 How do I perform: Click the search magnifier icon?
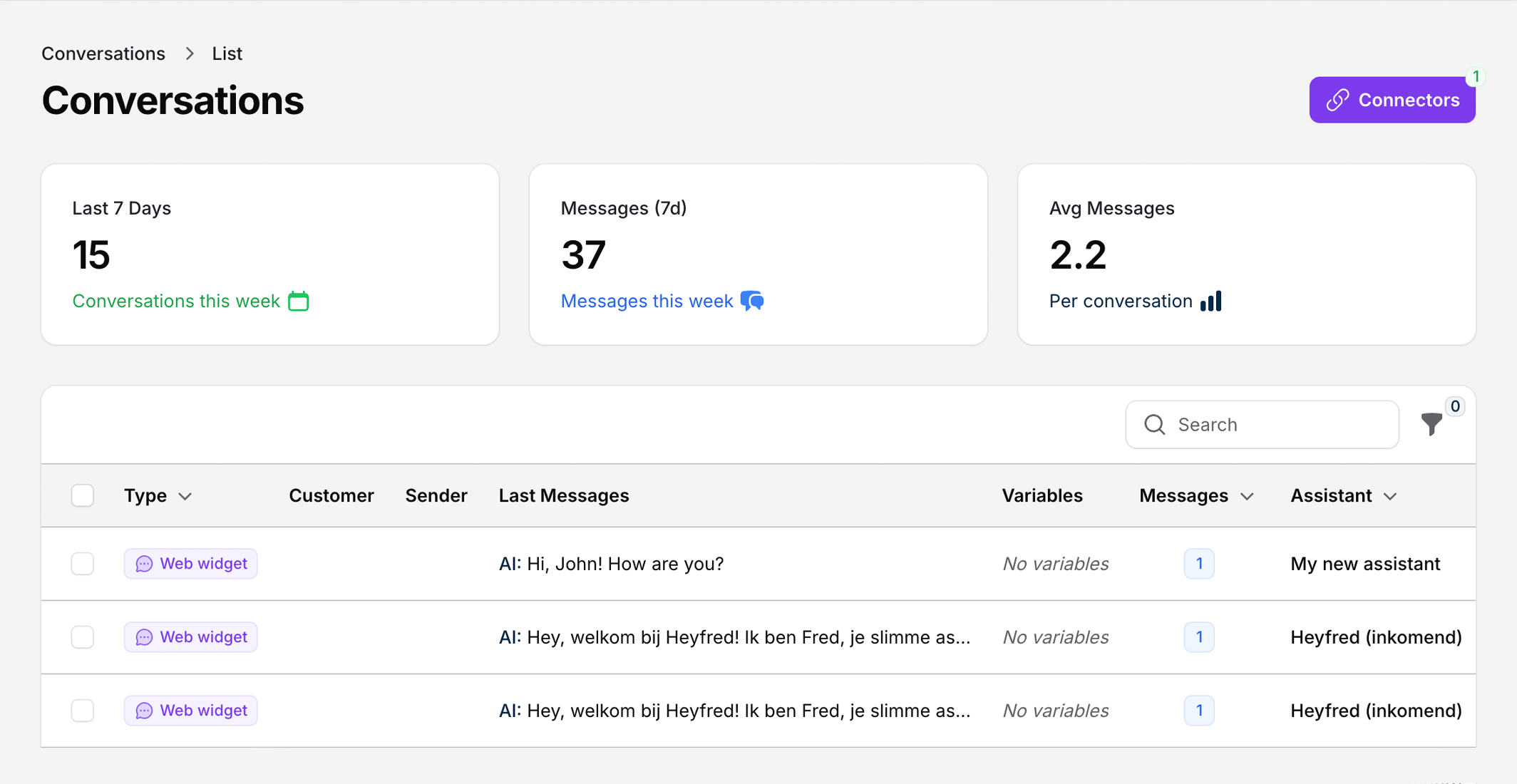tap(1155, 424)
